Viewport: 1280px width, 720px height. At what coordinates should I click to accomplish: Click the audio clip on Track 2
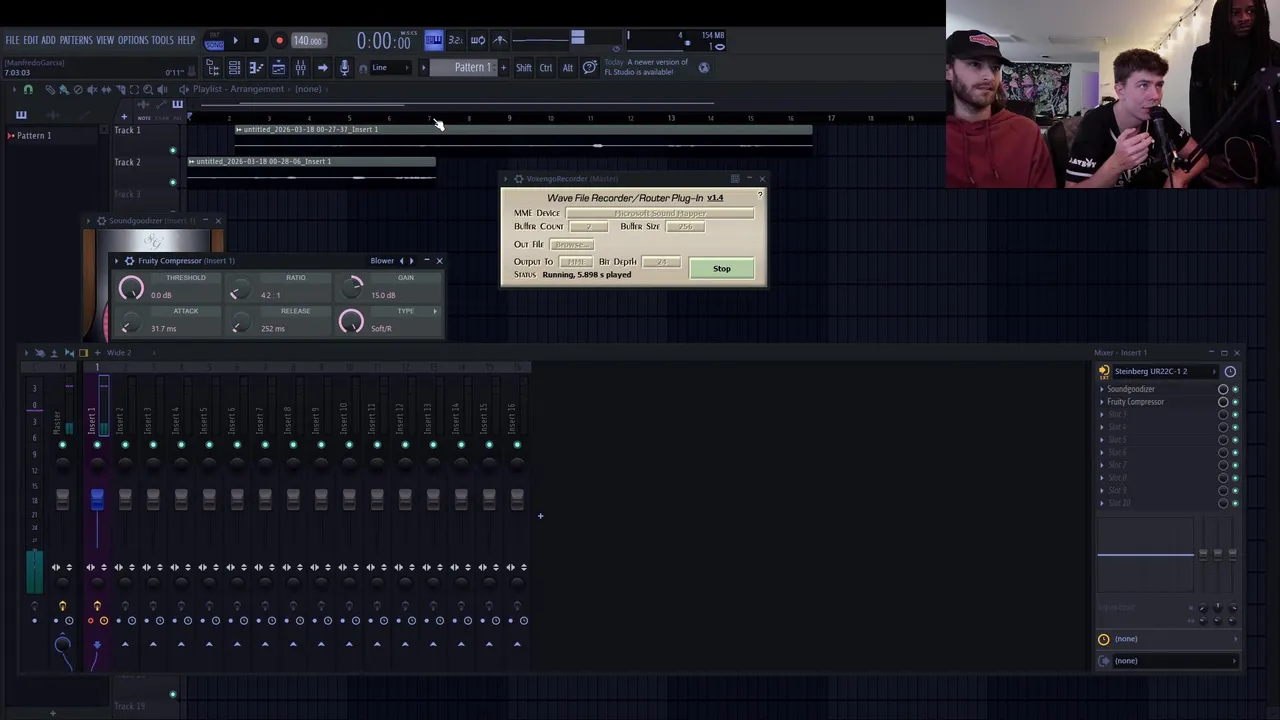tap(311, 170)
